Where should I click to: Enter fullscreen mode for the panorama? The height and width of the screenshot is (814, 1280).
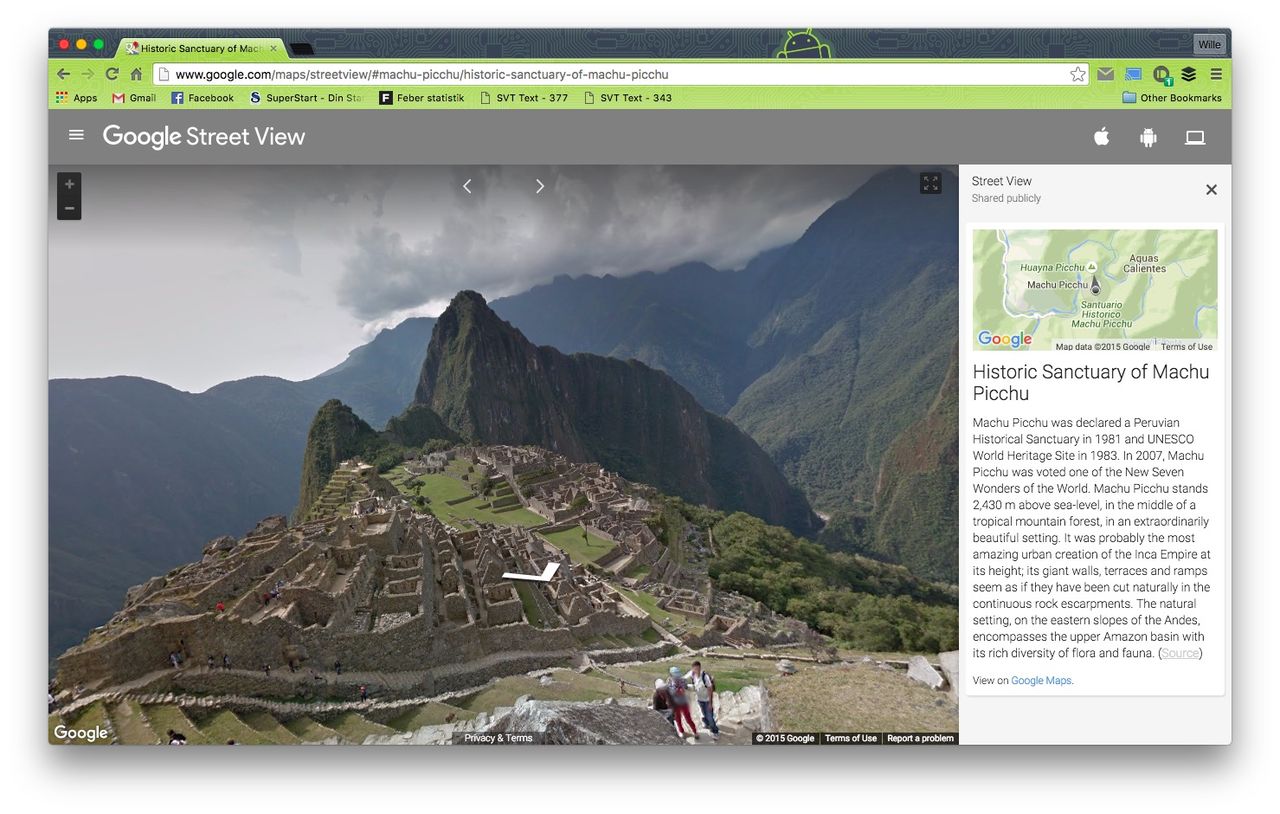click(x=931, y=184)
